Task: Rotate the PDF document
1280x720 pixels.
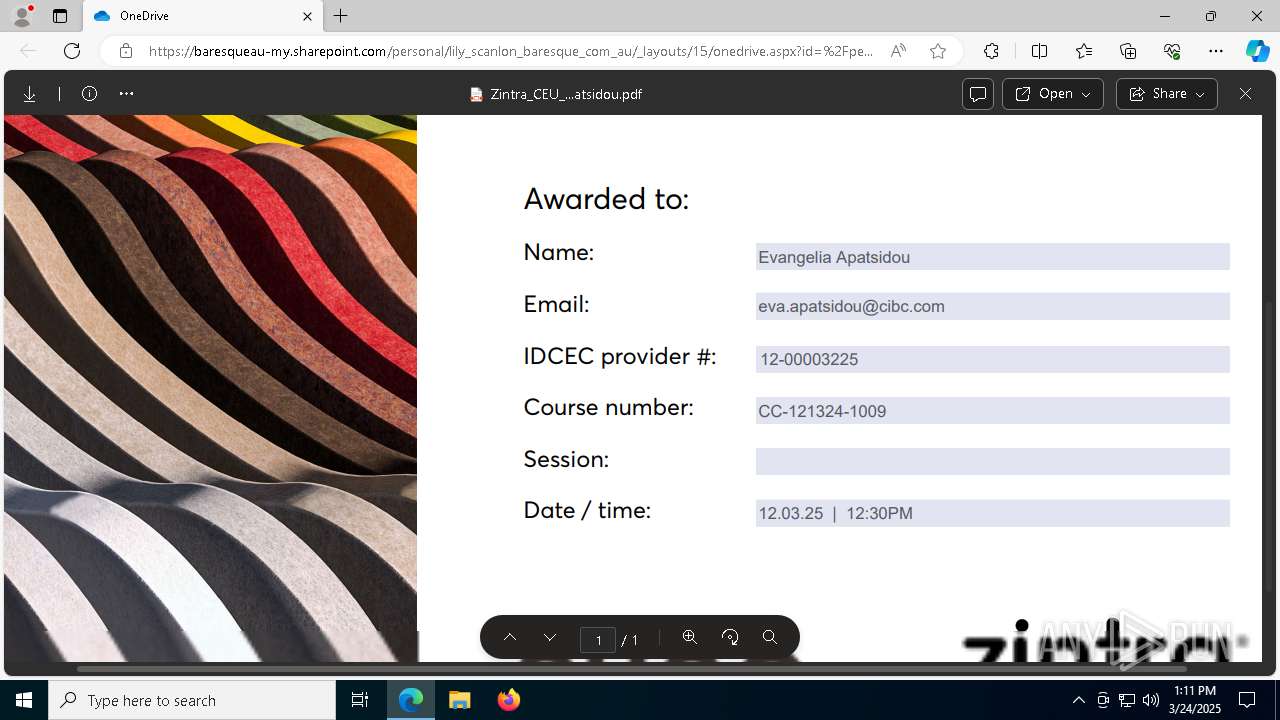Action: (x=730, y=638)
